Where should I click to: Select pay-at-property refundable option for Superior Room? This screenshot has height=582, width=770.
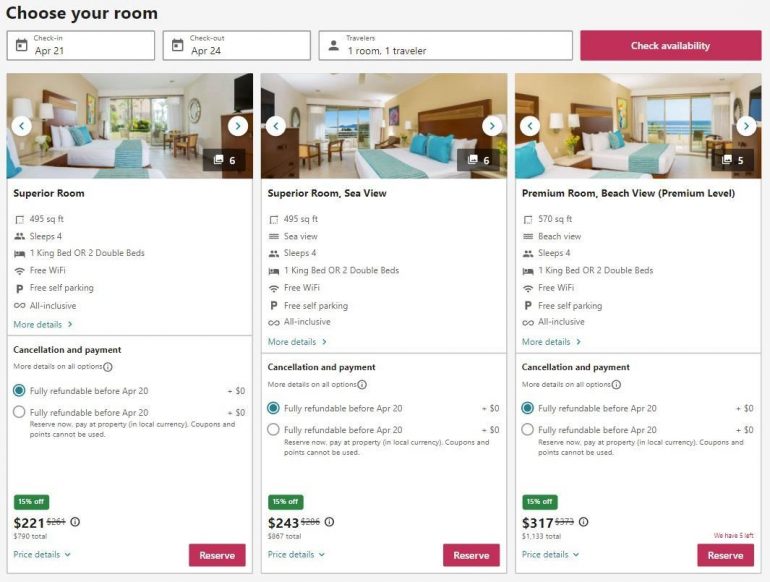19,412
